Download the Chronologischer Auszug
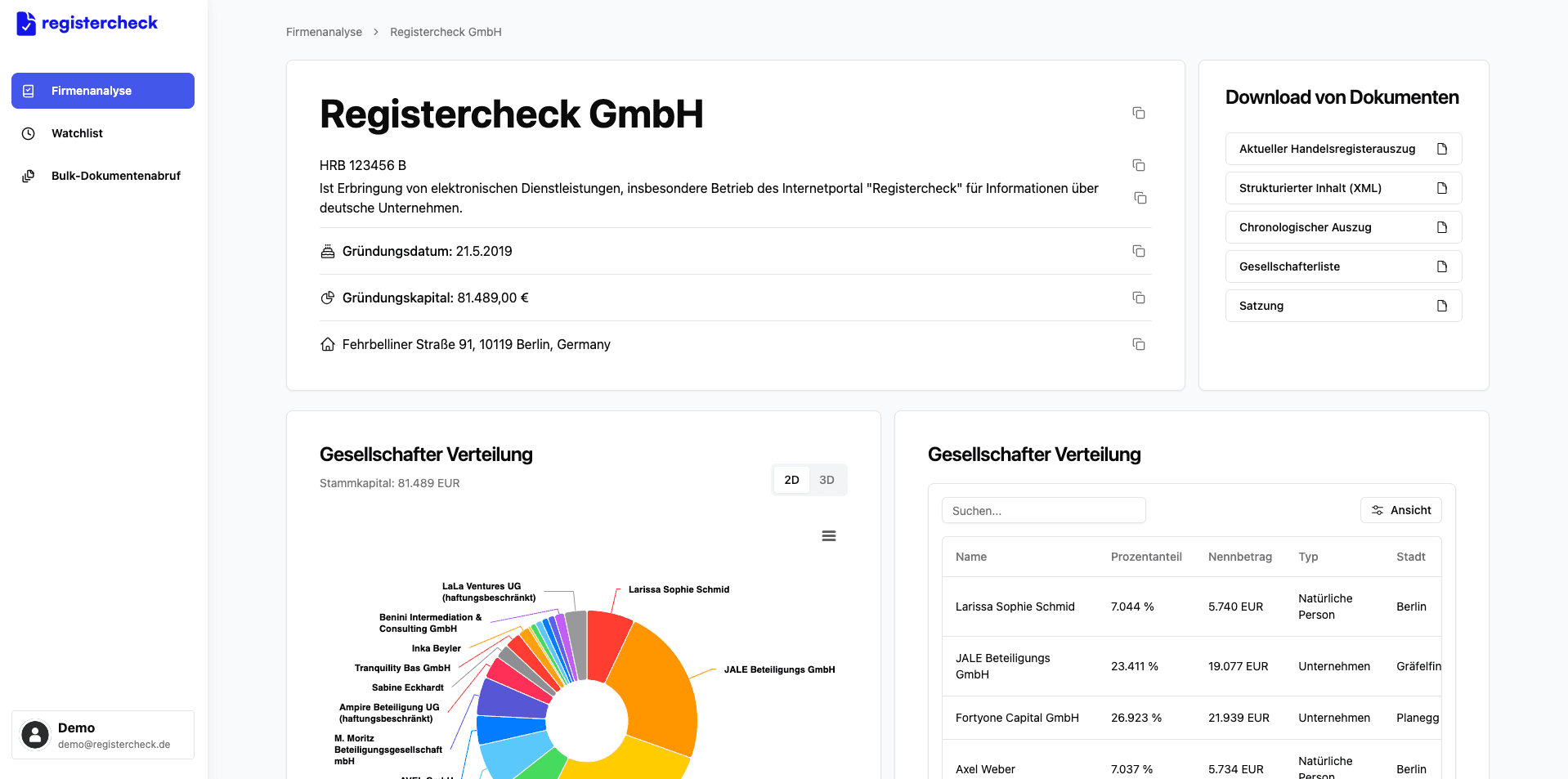Screen dimensions: 1568x779 [1343, 227]
